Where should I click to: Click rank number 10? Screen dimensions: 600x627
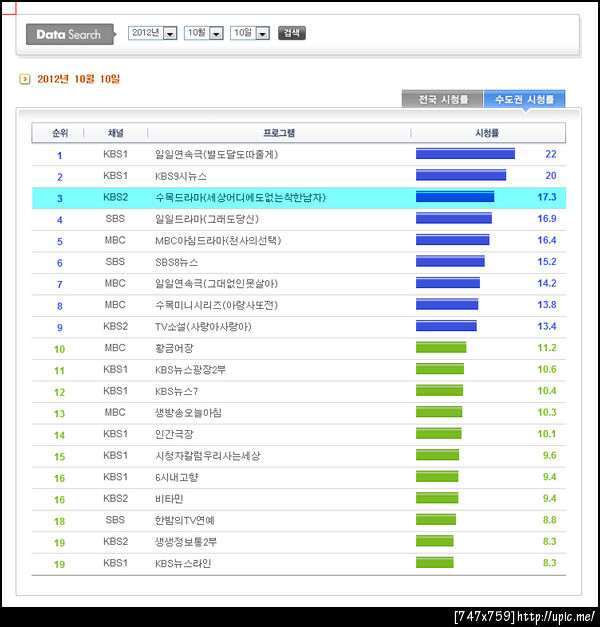[60, 349]
